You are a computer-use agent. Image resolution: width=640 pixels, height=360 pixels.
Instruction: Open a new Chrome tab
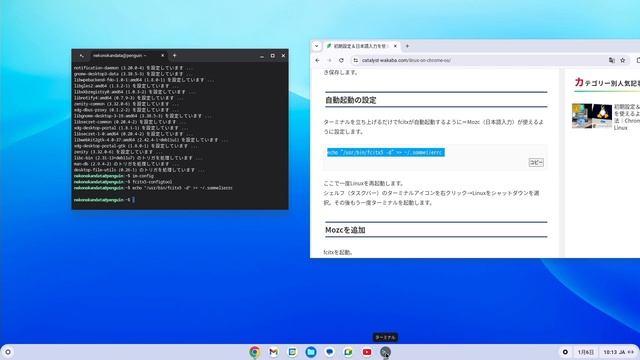(407, 46)
